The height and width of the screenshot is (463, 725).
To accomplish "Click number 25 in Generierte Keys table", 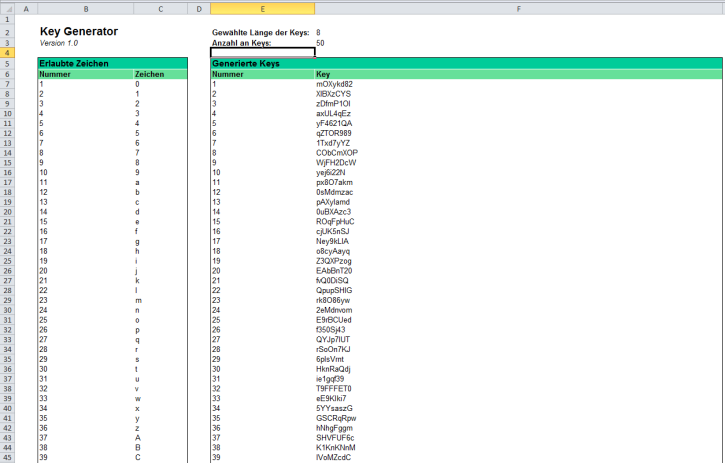I will pos(216,320).
